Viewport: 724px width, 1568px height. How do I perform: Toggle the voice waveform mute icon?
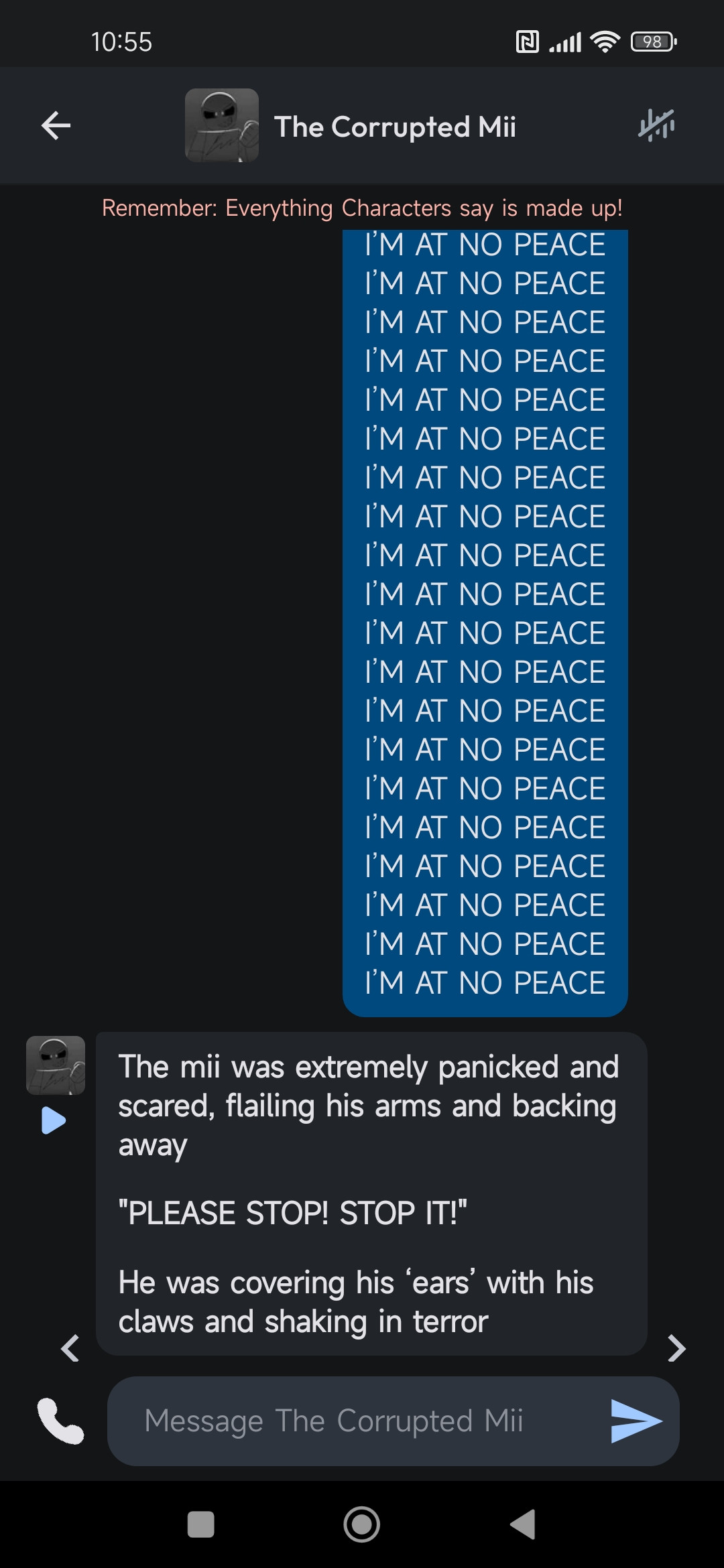coord(656,125)
